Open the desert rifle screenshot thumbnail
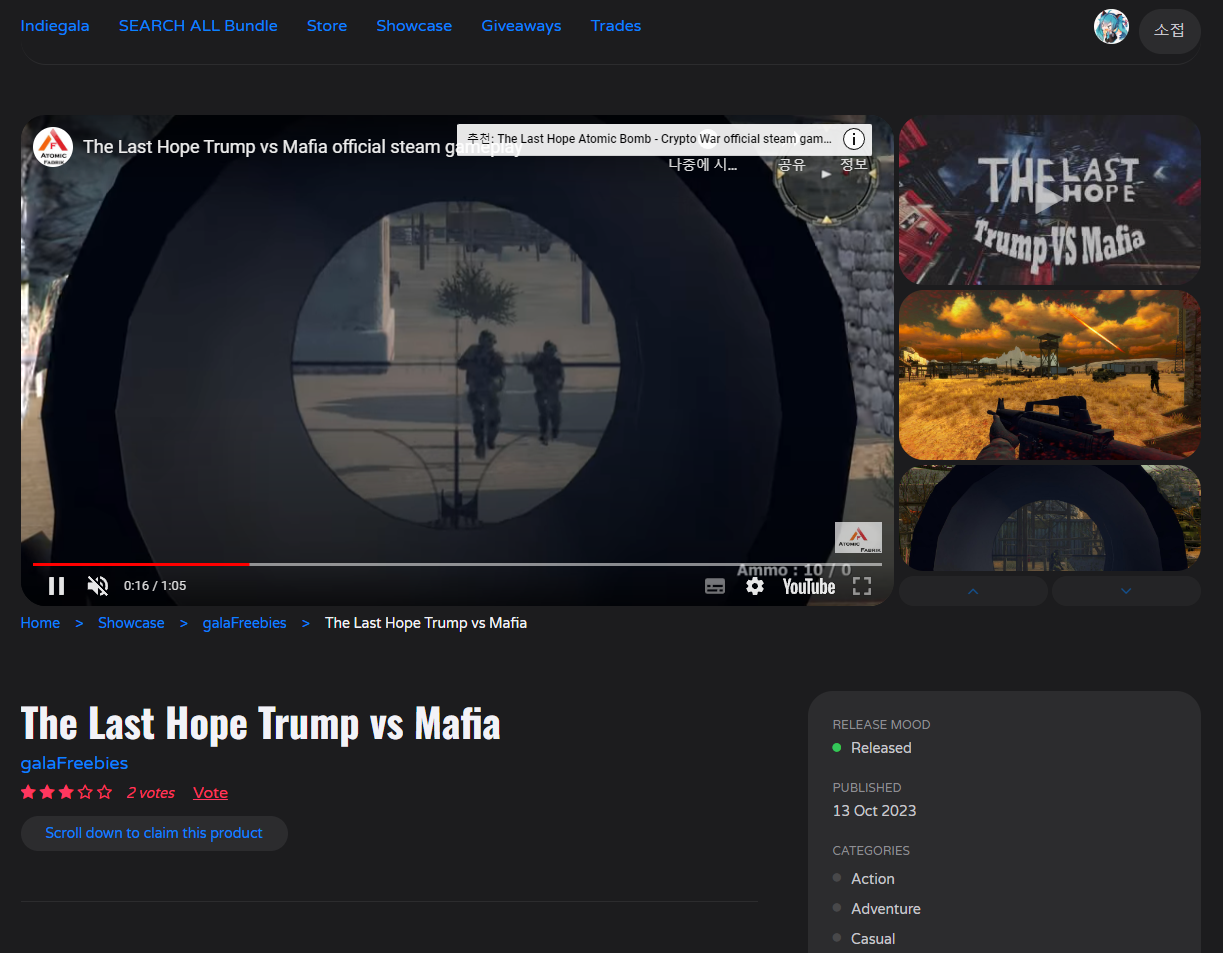1223x953 pixels. point(1049,375)
